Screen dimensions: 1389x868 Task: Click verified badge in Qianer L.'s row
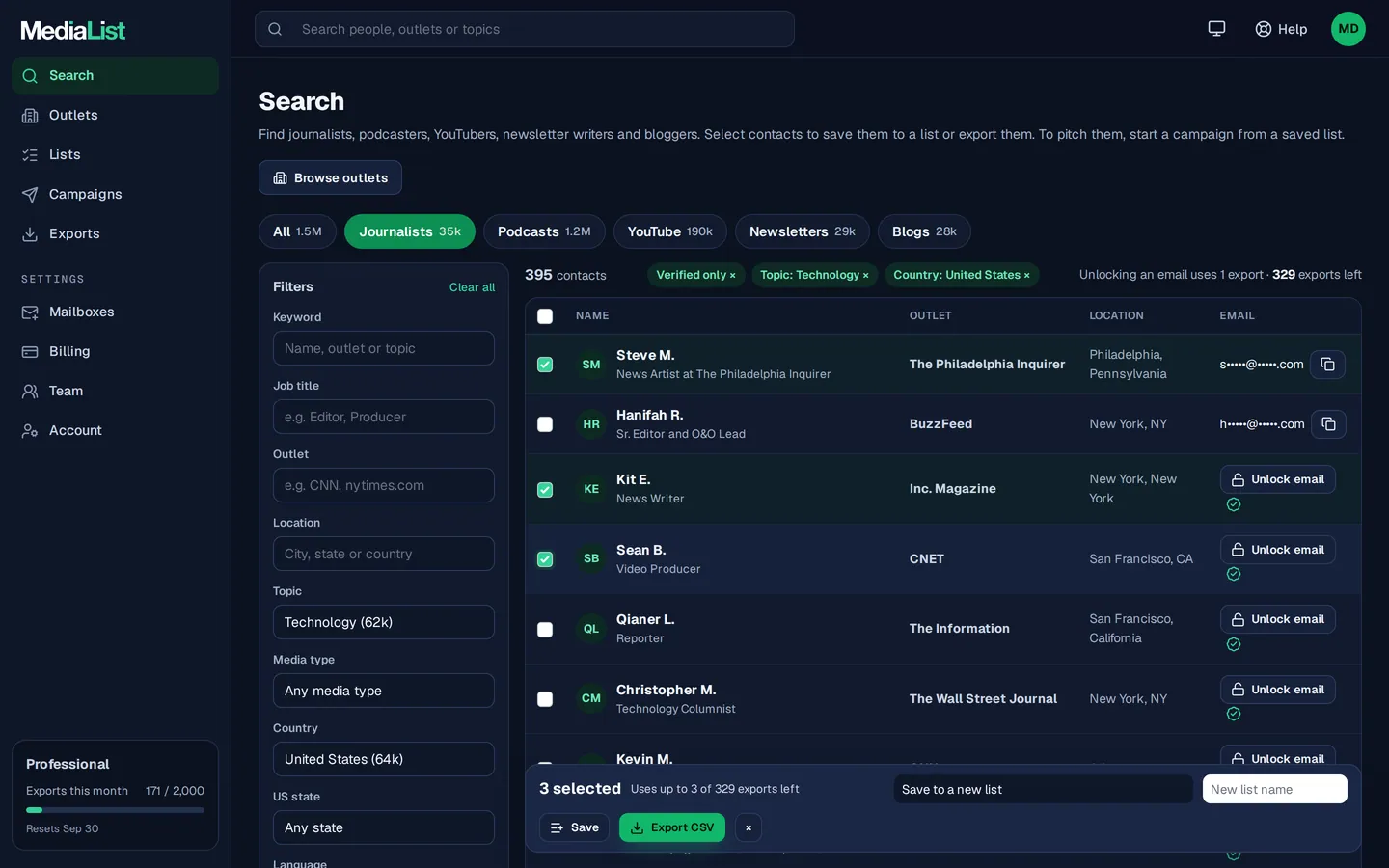(x=1234, y=644)
